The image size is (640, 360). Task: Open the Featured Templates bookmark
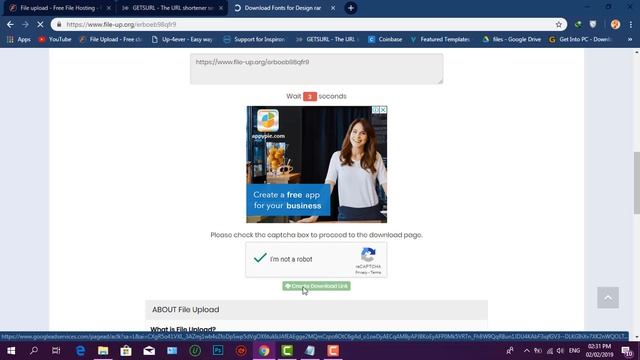tap(440, 39)
